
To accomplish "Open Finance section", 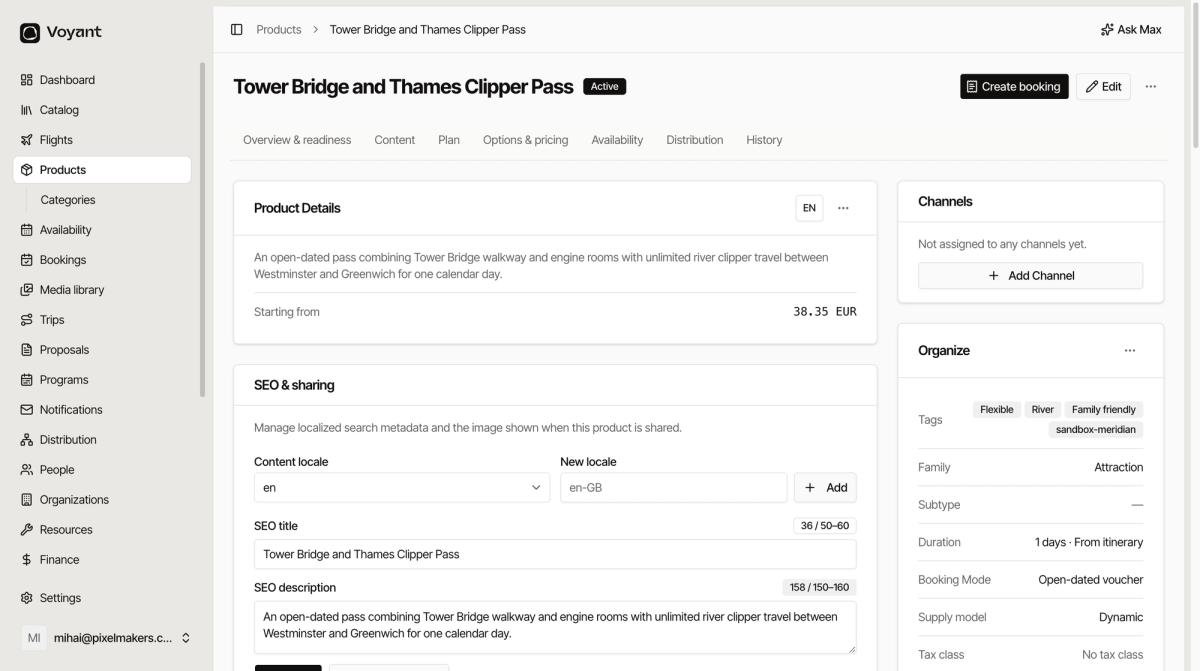I will pyautogui.click(x=102, y=560).
